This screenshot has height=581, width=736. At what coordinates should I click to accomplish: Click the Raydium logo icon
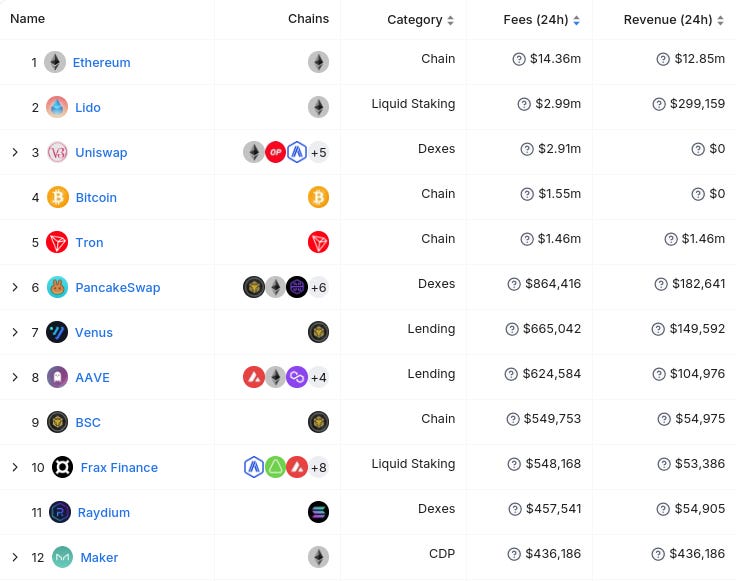[x=60, y=512]
